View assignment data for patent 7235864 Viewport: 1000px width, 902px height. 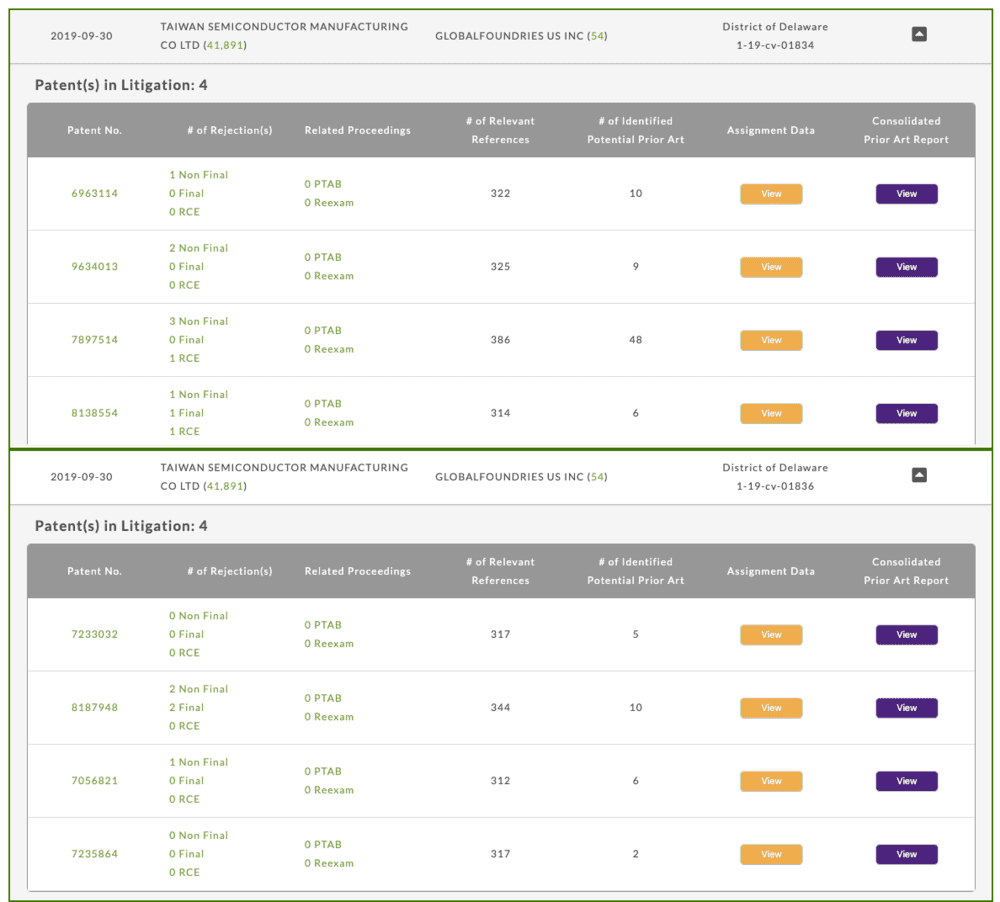771,855
